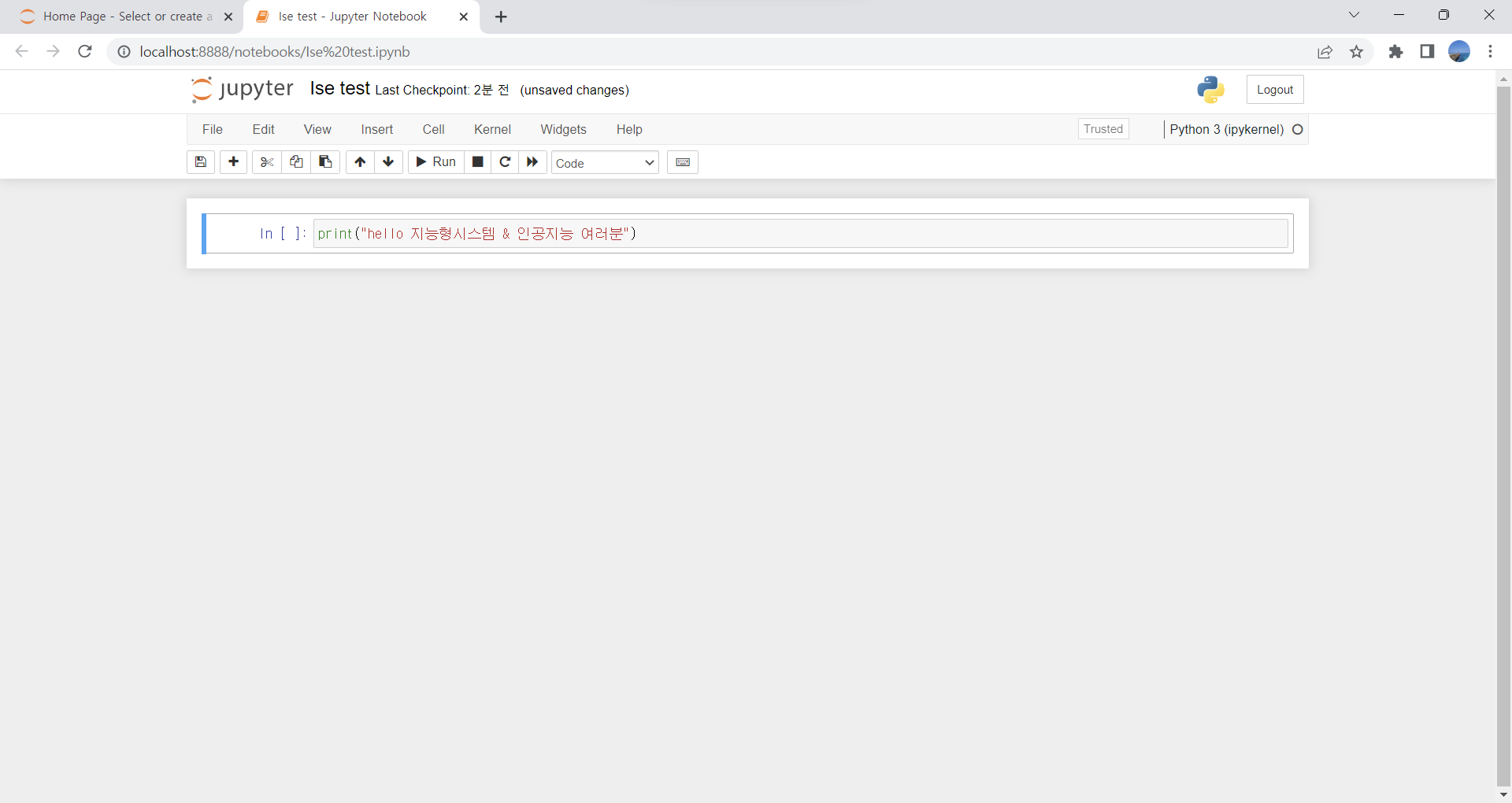Screen dimensions: 1512x803
Task: Save the notebook with the floppy disk icon
Action: coord(201,162)
